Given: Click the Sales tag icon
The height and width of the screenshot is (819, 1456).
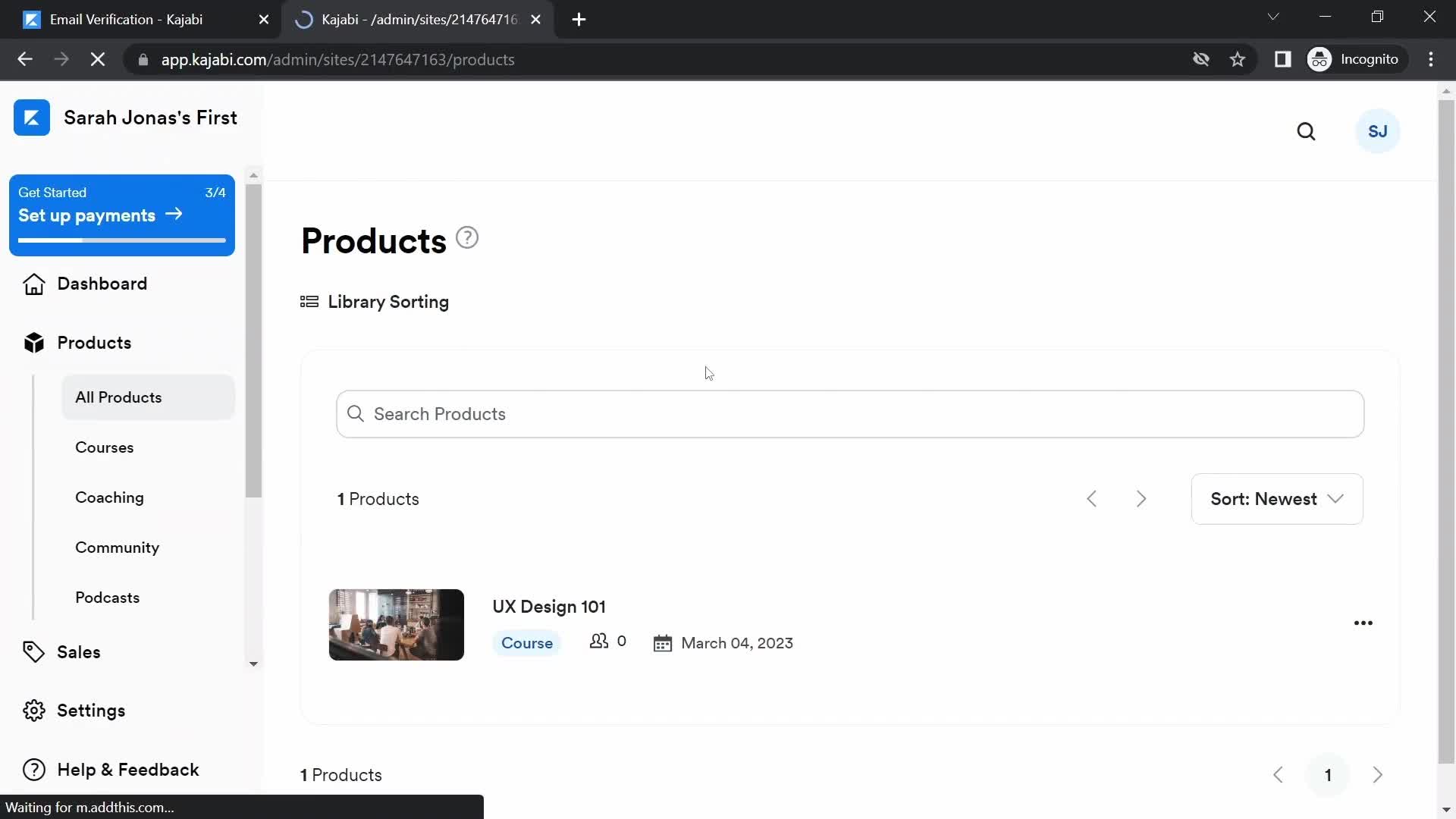Looking at the screenshot, I should pos(34,652).
